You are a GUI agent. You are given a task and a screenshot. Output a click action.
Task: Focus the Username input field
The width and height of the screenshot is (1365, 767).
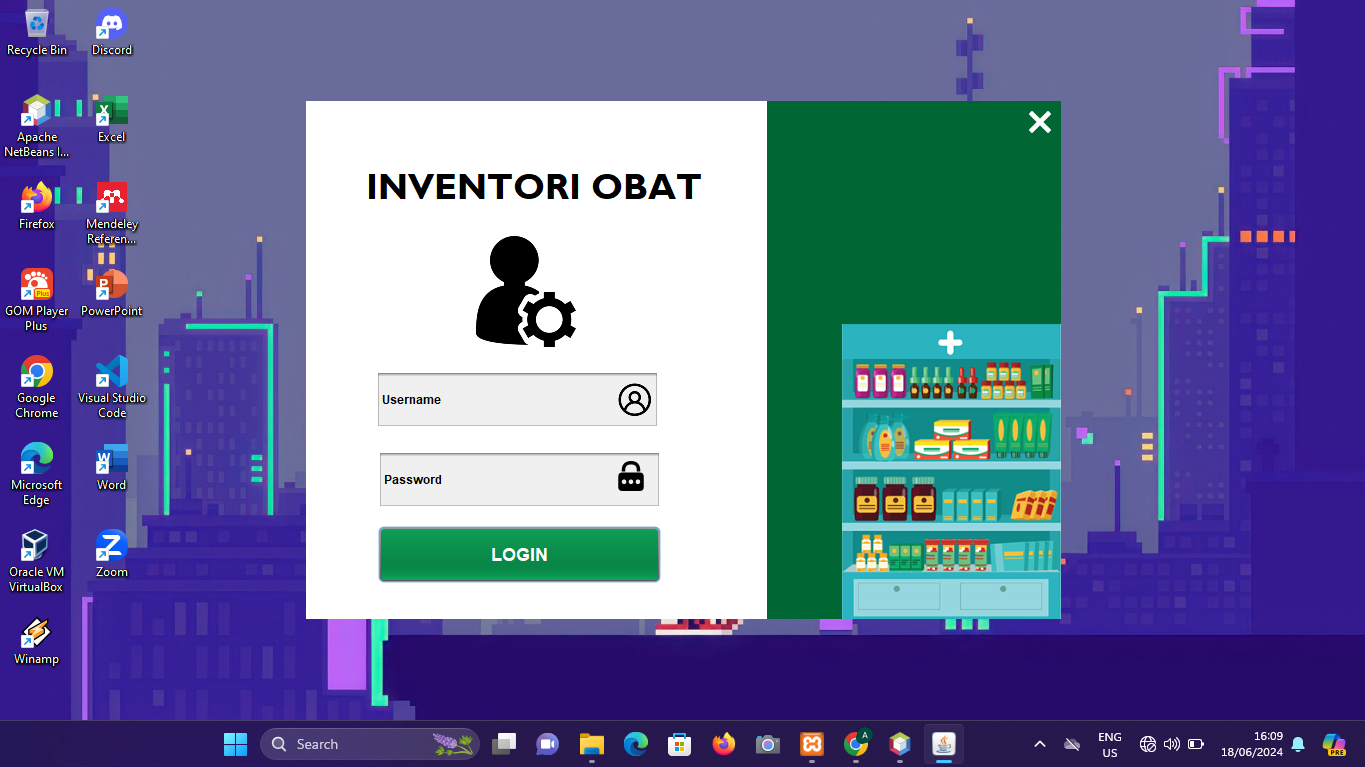(x=495, y=400)
